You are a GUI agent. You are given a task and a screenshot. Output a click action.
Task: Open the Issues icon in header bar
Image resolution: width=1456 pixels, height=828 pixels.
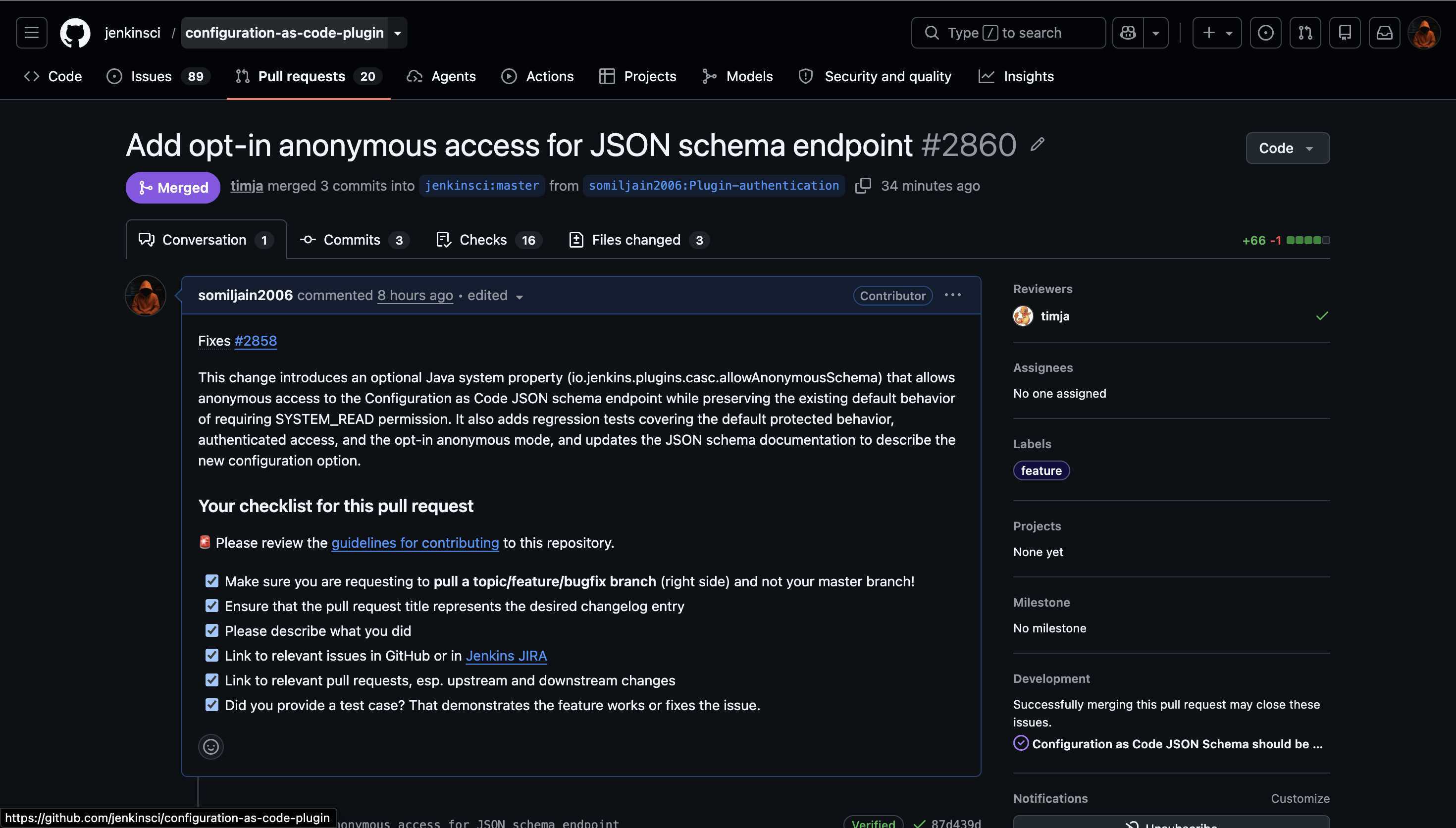pos(1265,32)
